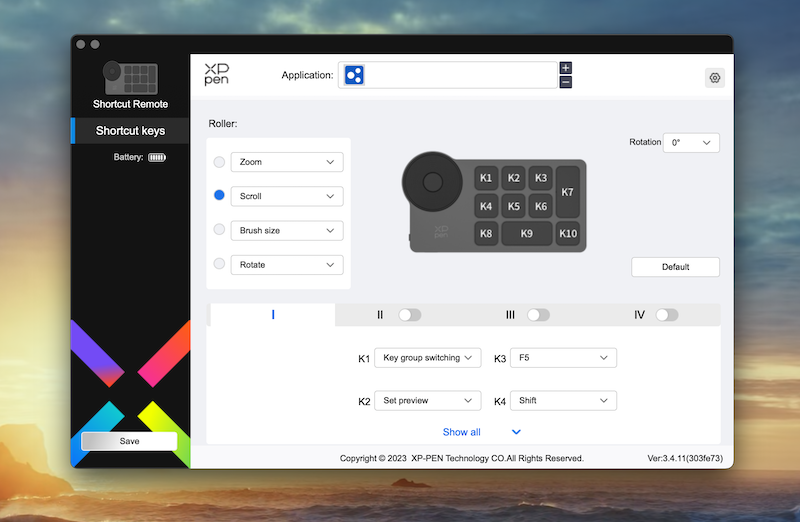Open the K1 Key group switching dropdown
Viewport: 800px width, 522px height.
point(428,358)
